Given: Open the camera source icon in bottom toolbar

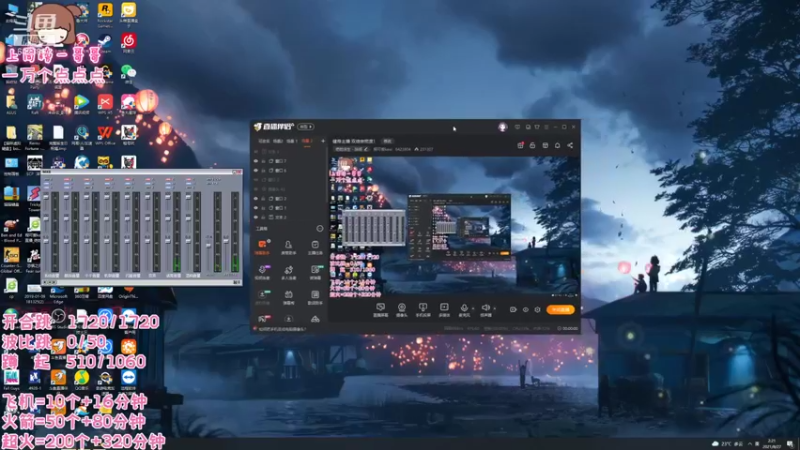Looking at the screenshot, I should 402,308.
